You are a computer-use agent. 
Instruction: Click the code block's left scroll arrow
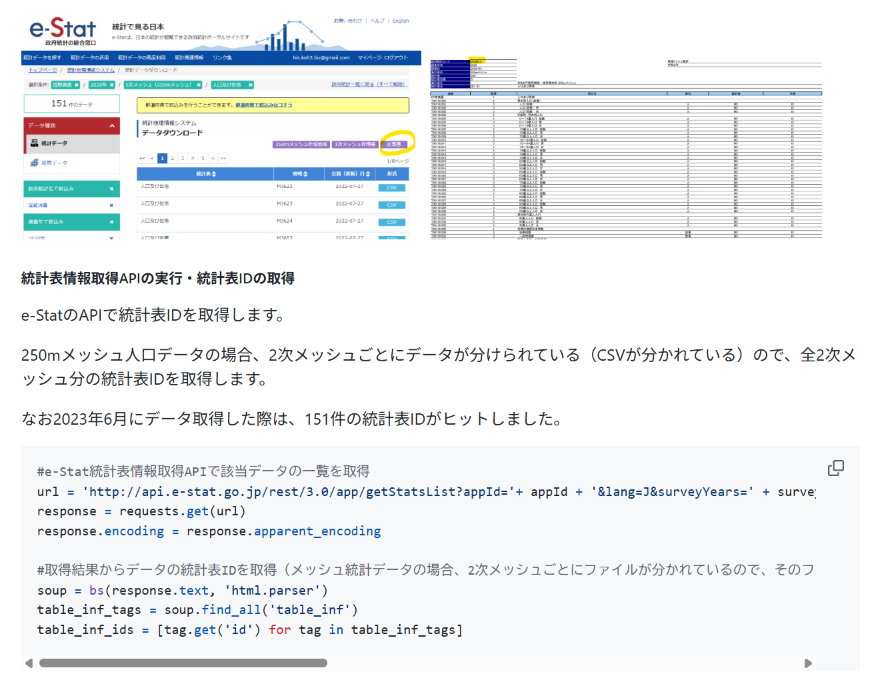tap(29, 663)
